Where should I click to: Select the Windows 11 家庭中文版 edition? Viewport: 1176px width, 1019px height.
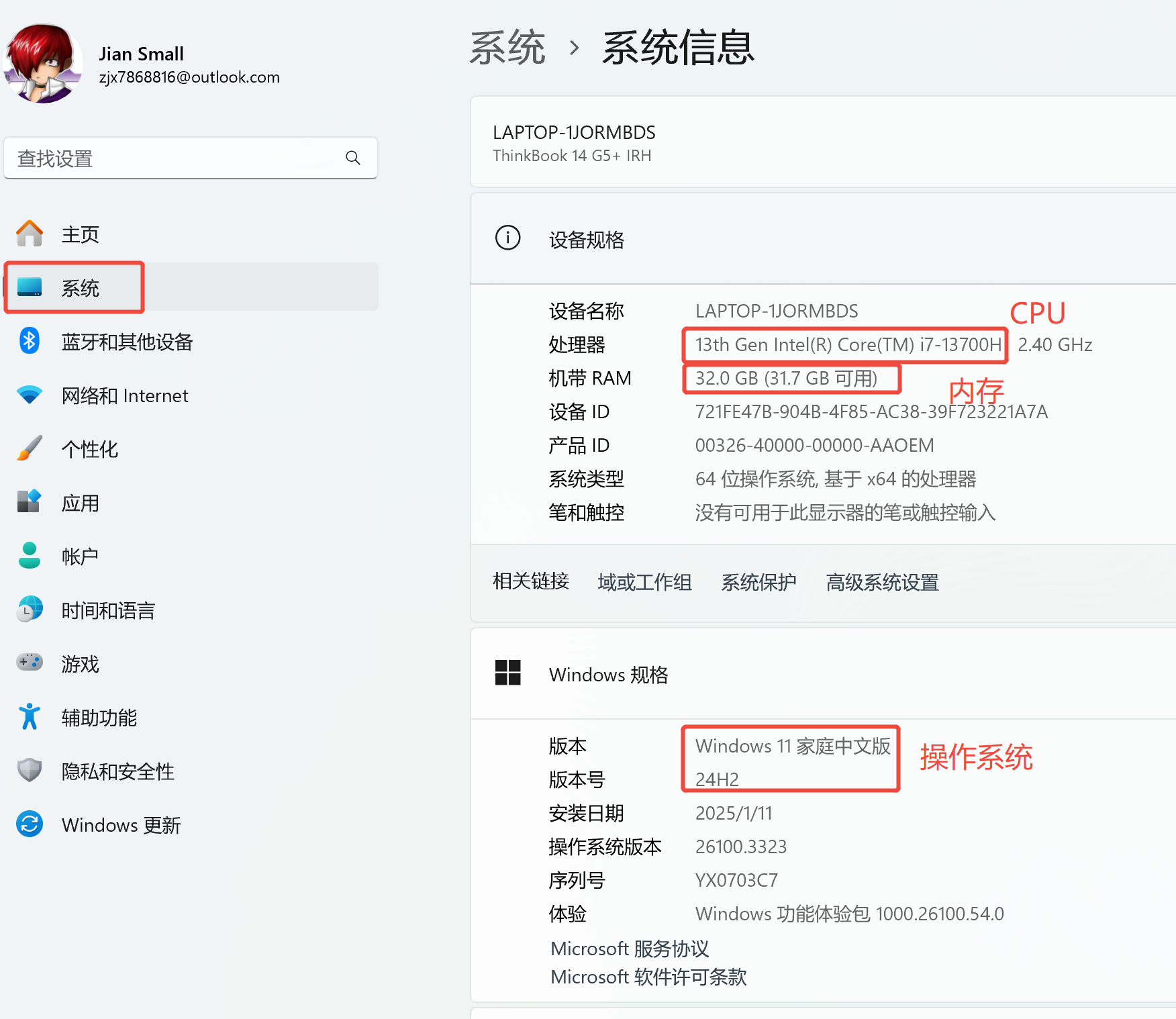coord(793,746)
